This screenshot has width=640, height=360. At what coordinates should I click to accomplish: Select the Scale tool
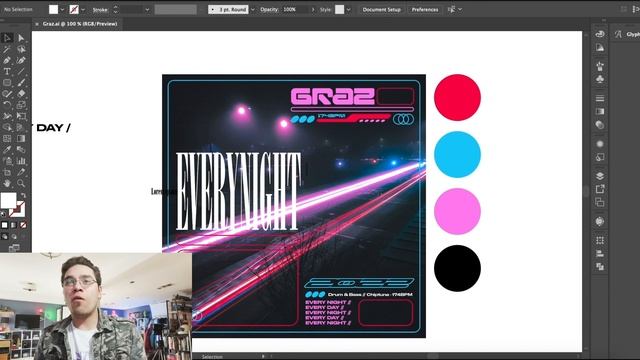[21, 105]
